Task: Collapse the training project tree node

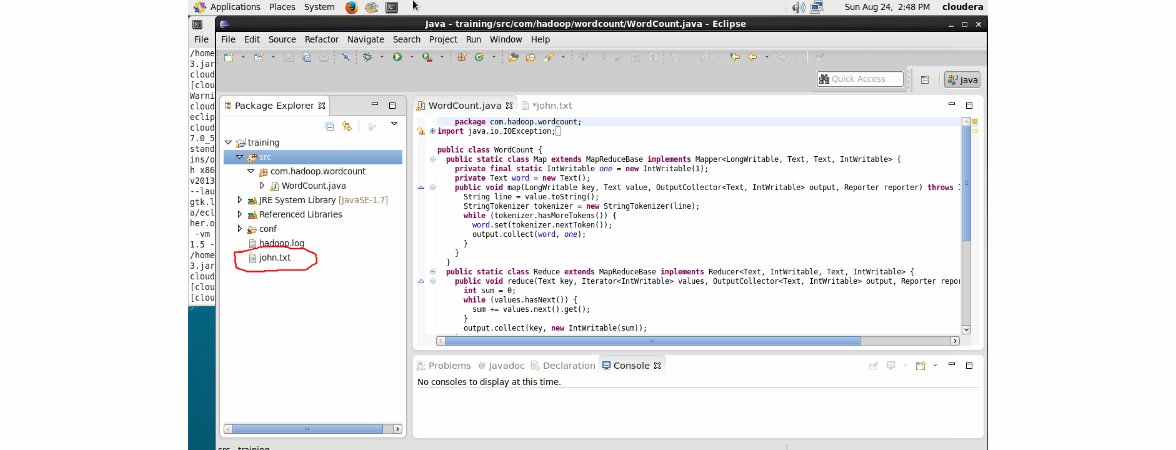Action: pos(228,142)
